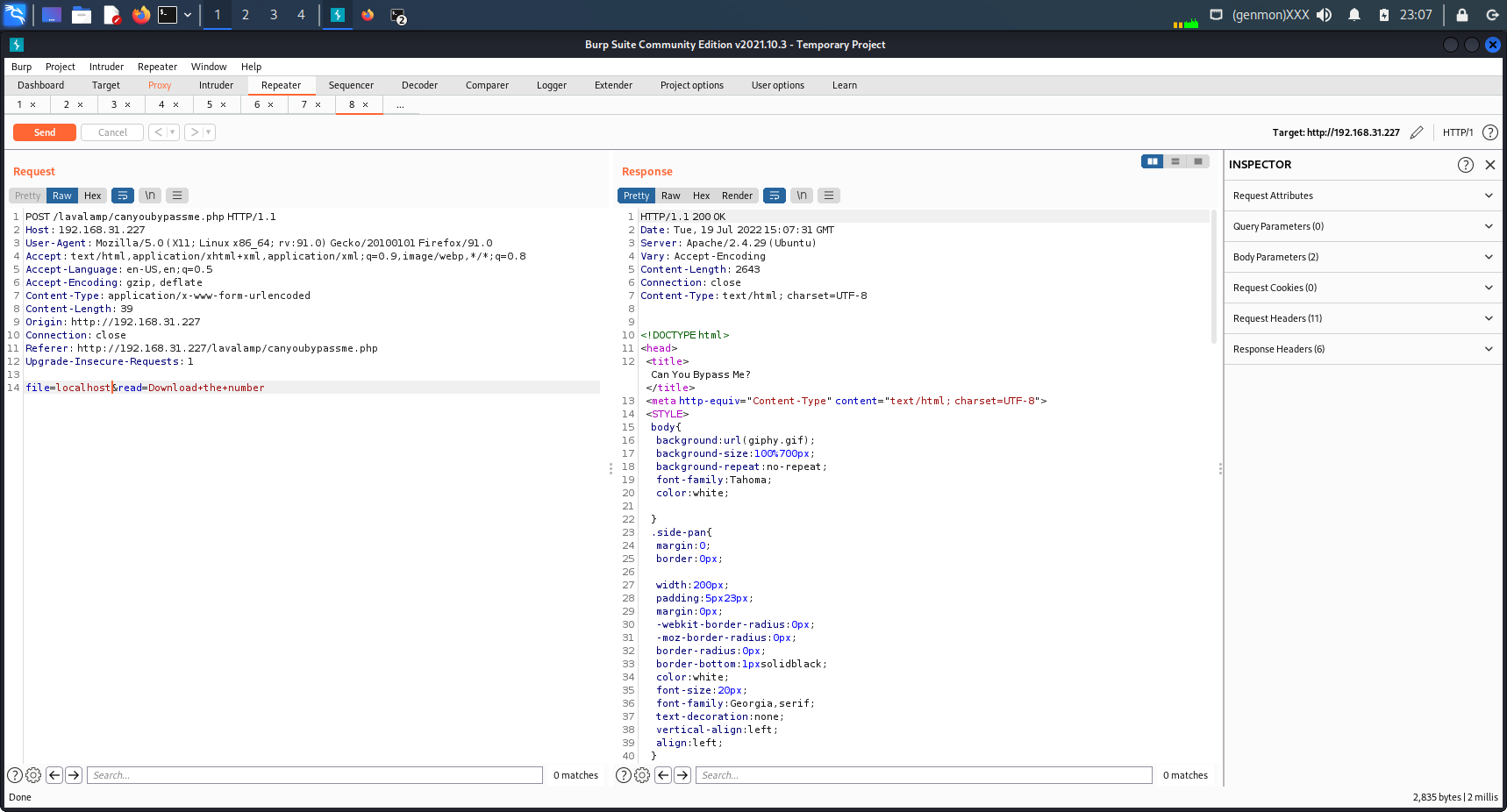Viewport: 1507px width, 812px height.
Task: Open response search help icon
Action: pyautogui.click(x=624, y=775)
